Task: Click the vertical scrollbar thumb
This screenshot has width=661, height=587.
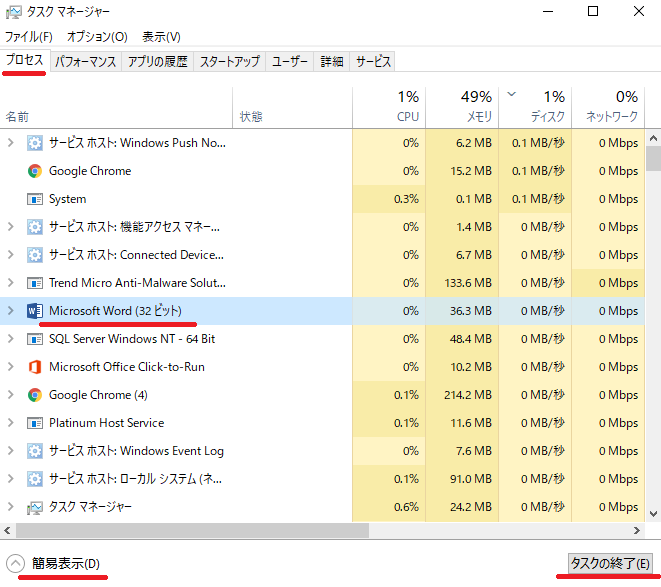Action: (x=653, y=158)
